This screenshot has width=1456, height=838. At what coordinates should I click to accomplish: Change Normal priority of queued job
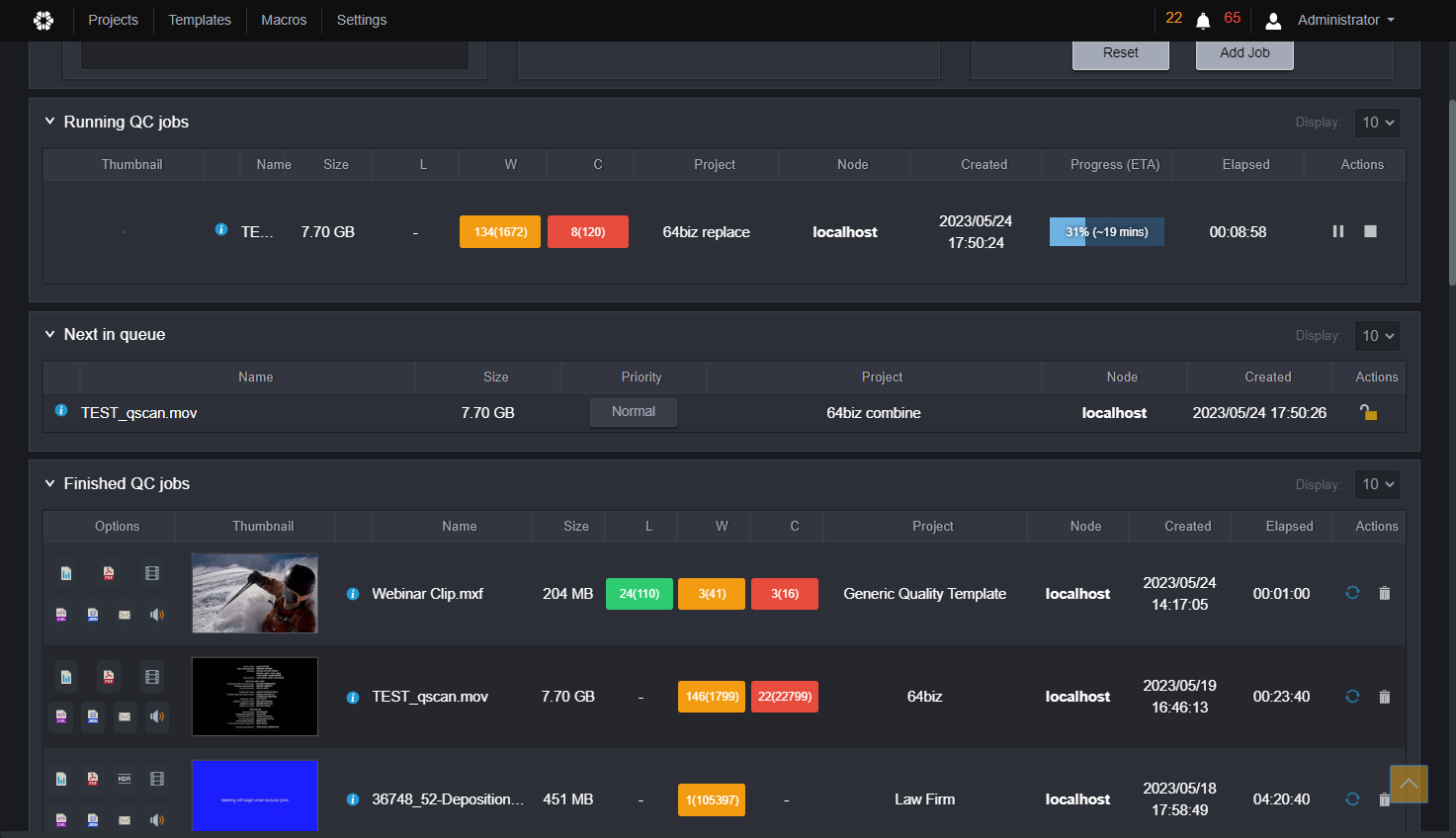634,412
